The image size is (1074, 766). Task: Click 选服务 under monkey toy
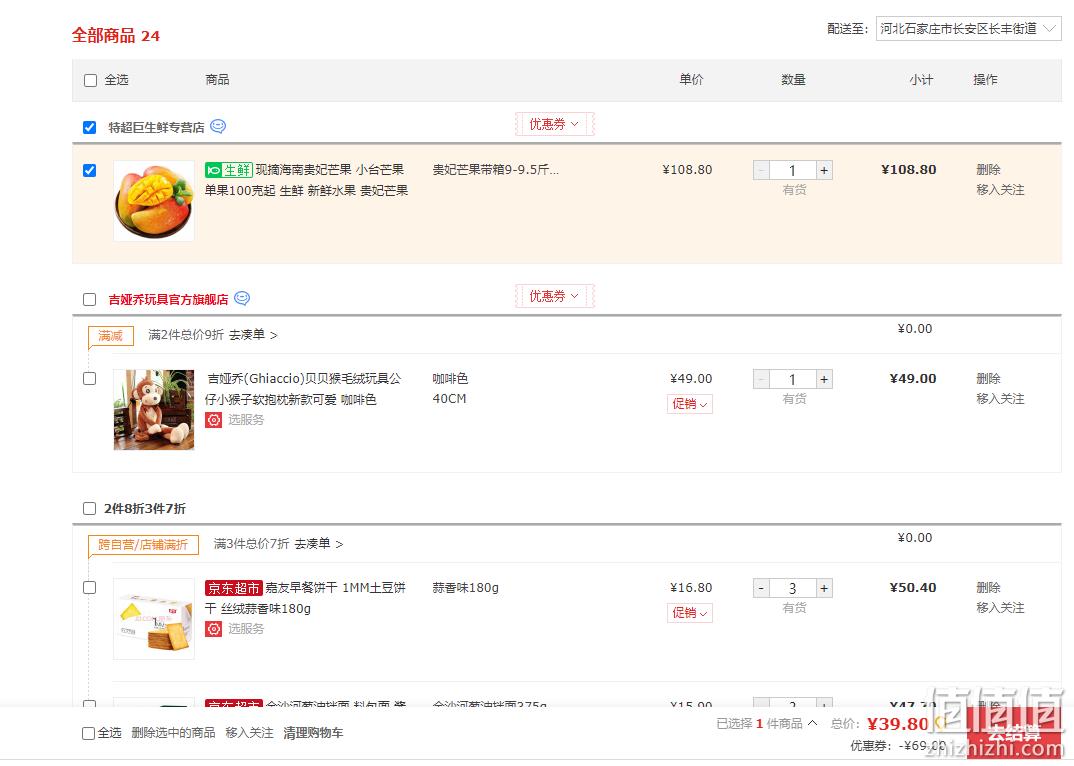coord(246,420)
